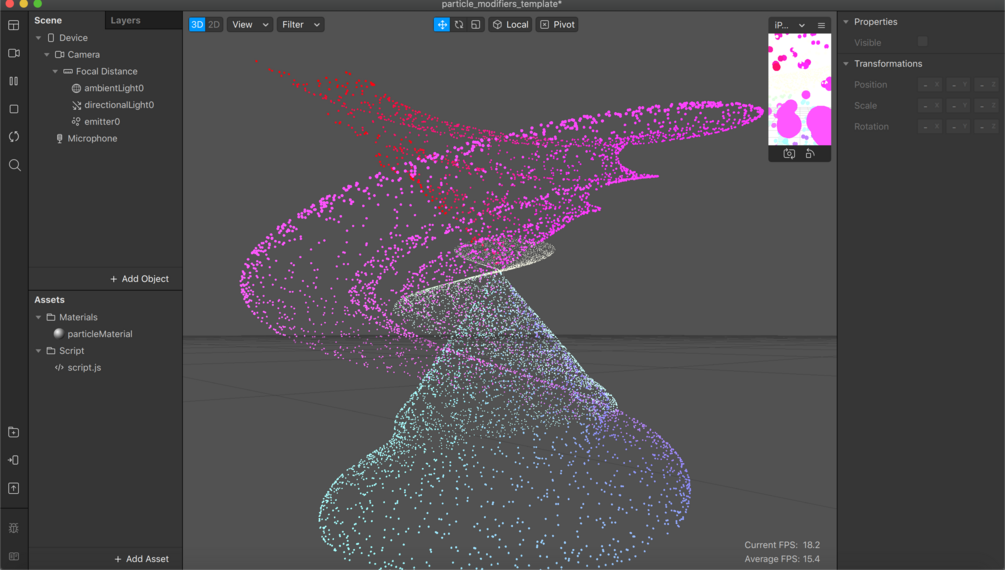Viewport: 1005px width, 570px height.
Task: Click Add Object button
Action: tap(139, 279)
